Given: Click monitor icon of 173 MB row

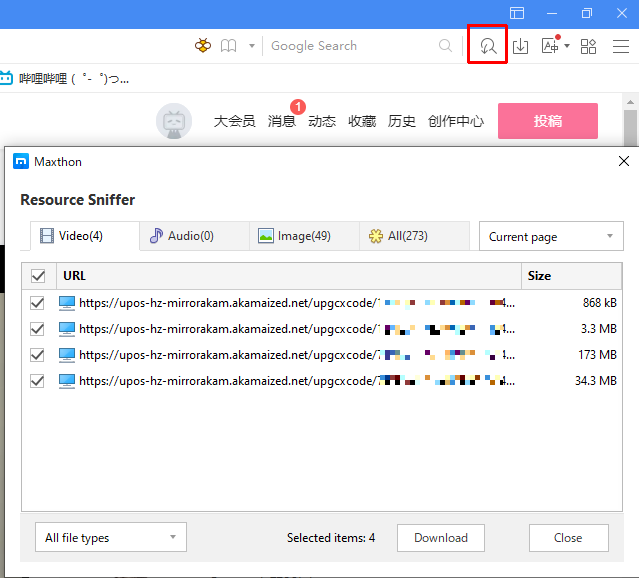Looking at the screenshot, I should pos(67,355).
